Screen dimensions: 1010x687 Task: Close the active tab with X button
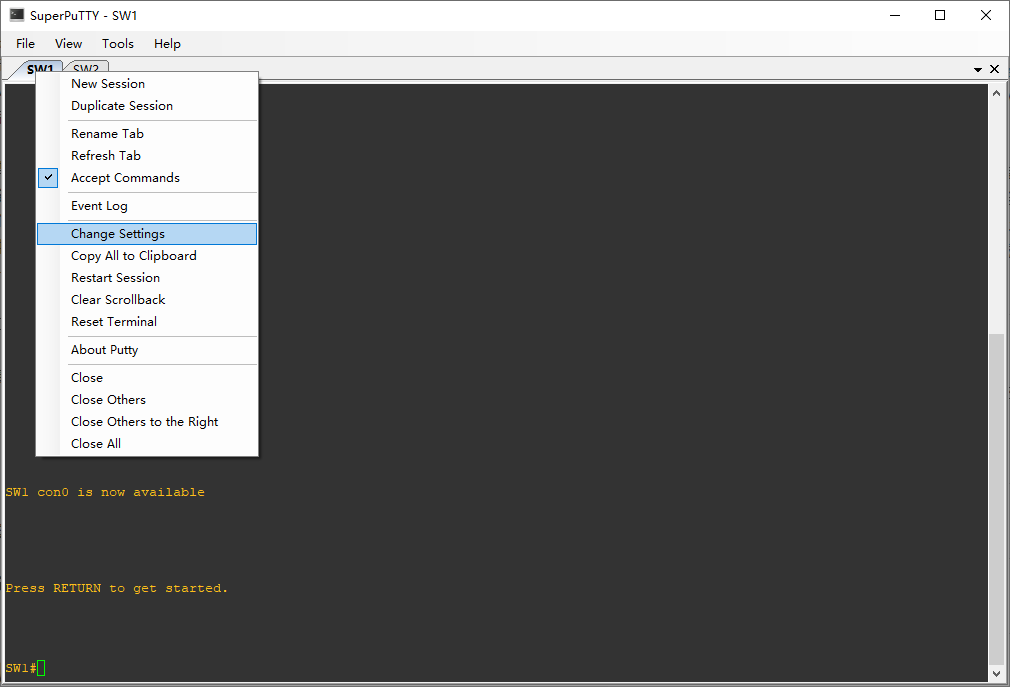point(995,69)
